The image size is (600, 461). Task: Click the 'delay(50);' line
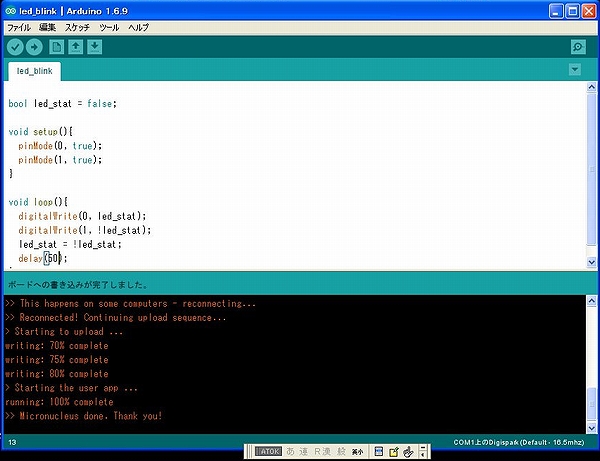pyautogui.click(x=42, y=259)
